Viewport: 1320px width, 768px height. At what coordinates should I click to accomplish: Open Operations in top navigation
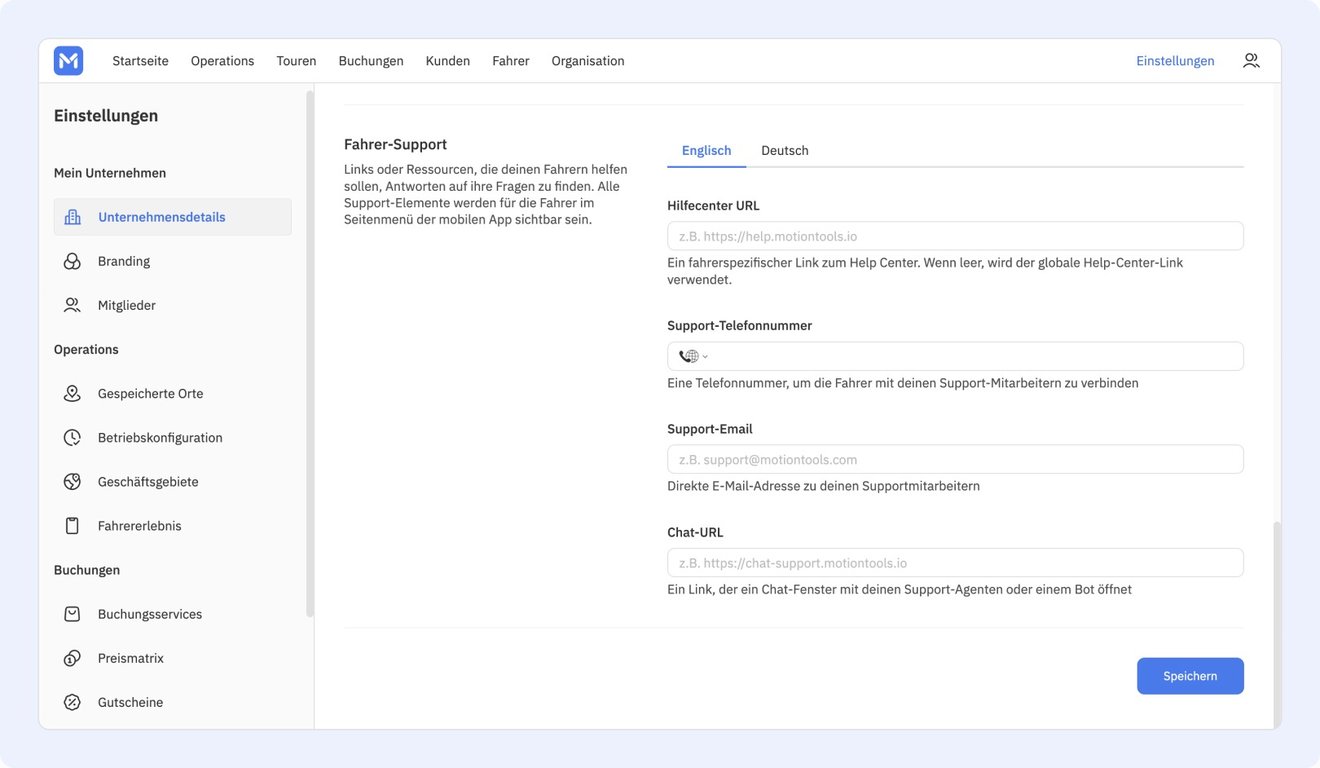tap(222, 61)
